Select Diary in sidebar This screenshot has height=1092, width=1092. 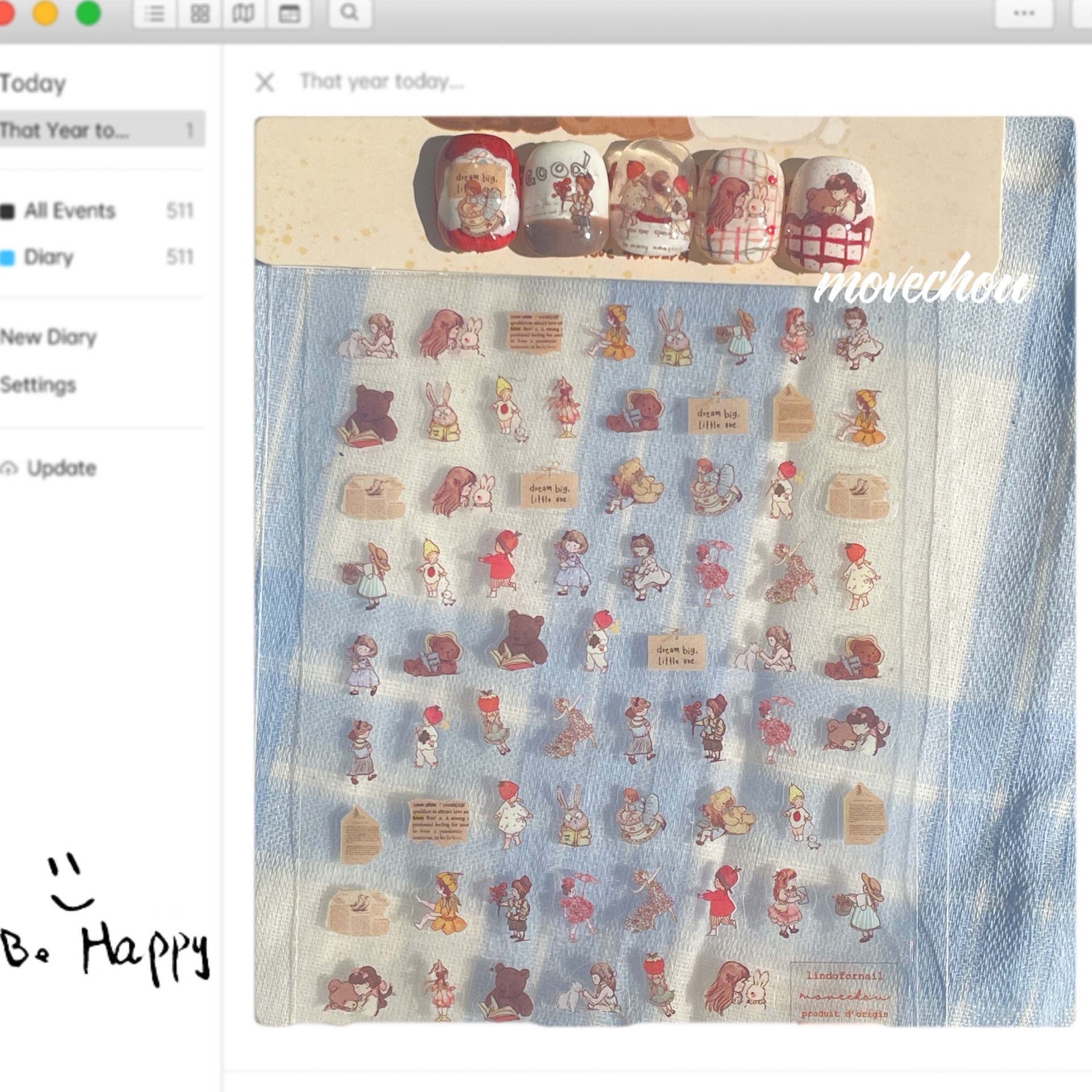click(x=49, y=257)
